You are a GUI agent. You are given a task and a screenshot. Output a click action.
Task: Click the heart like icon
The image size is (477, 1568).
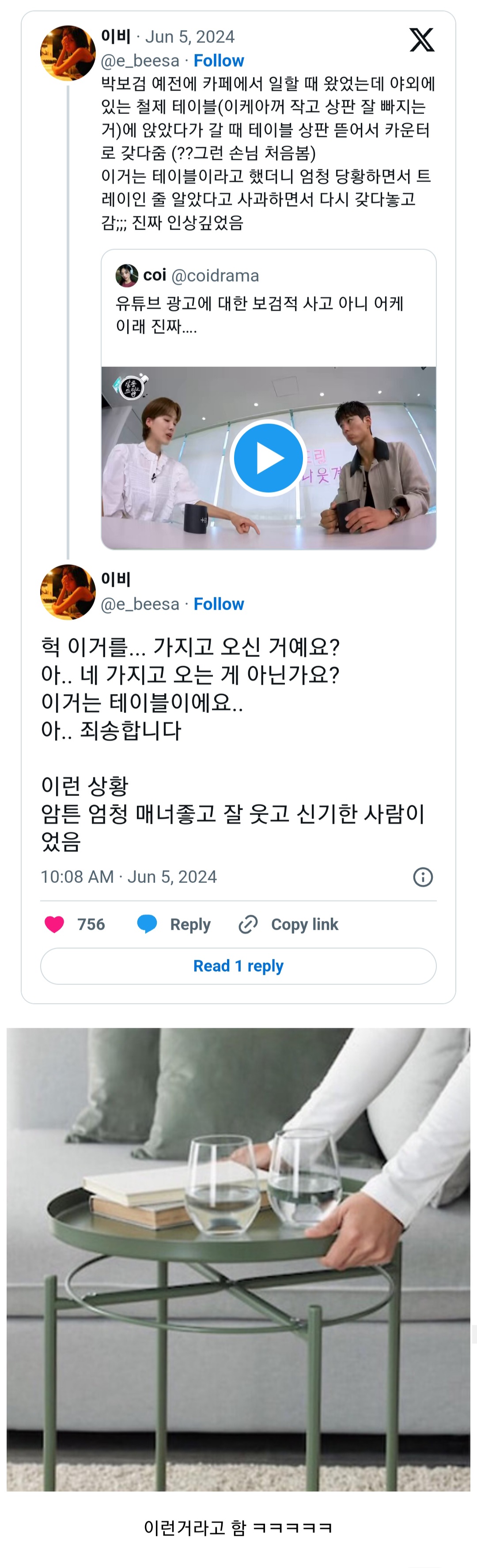55,924
